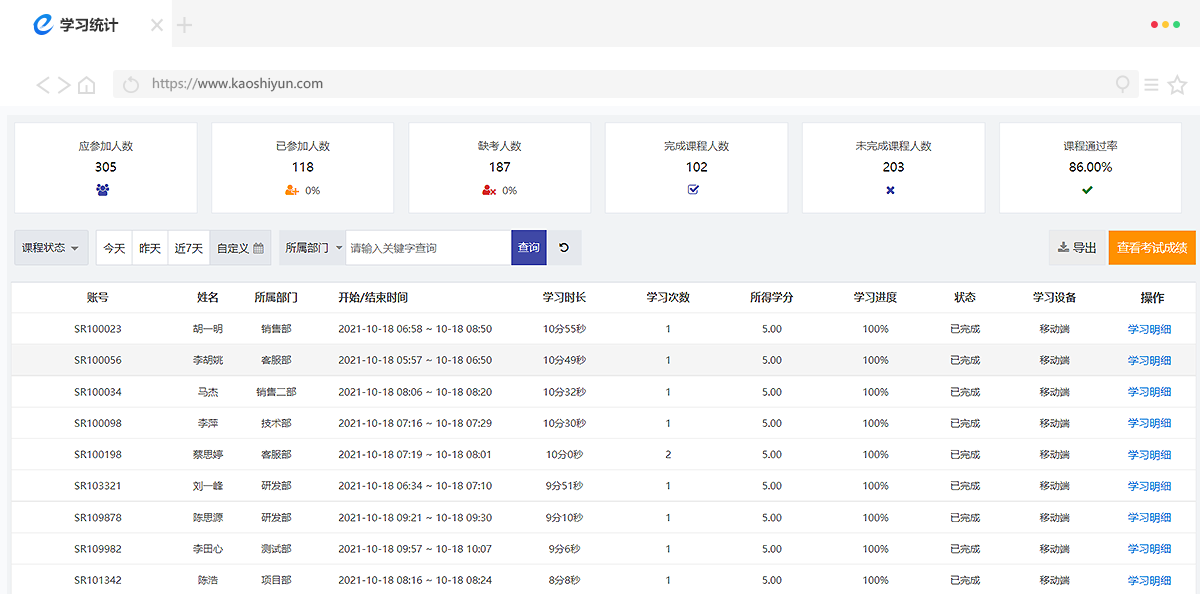Go to browser home page icon
The image size is (1200, 594).
tap(87, 85)
